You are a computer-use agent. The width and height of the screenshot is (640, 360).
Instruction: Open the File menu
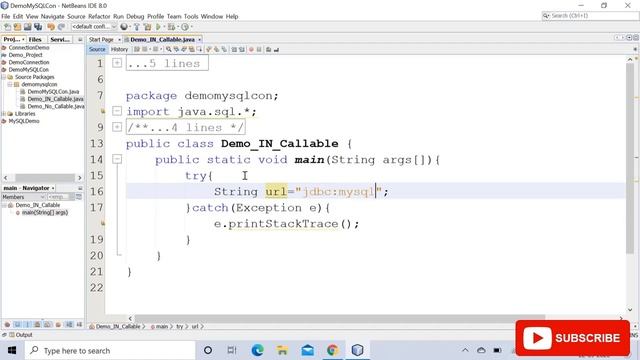[x=6, y=16]
